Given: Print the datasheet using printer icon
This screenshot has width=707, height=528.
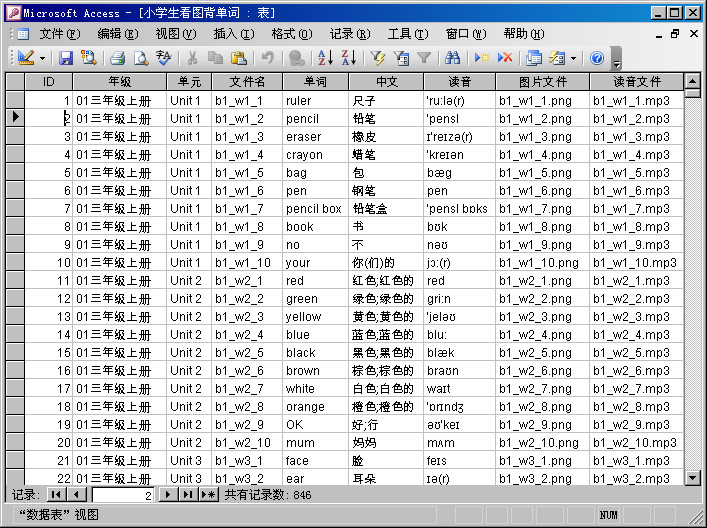Looking at the screenshot, I should click(x=118, y=58).
